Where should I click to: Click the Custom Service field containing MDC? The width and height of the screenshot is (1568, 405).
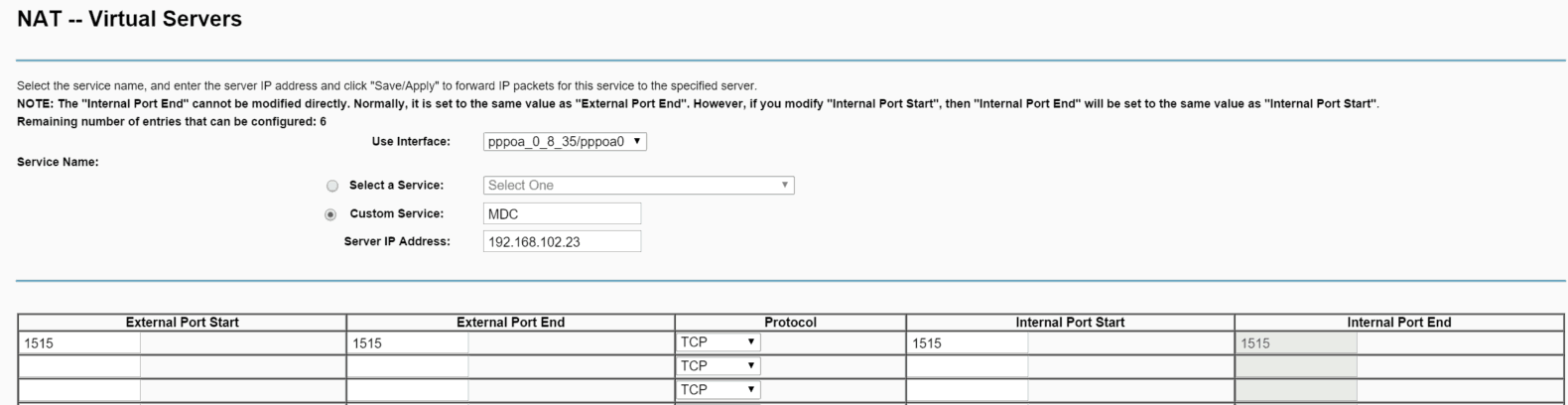tap(562, 214)
